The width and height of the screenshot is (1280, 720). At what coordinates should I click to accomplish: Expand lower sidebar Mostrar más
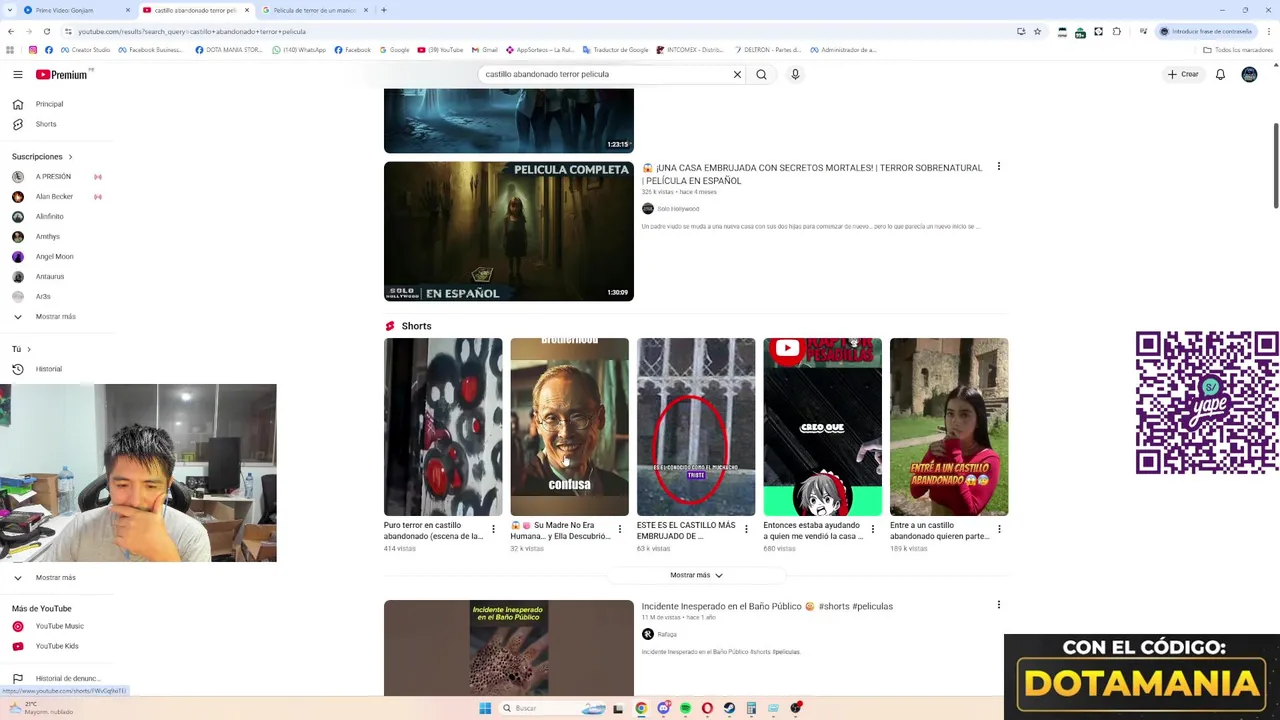click(x=55, y=577)
